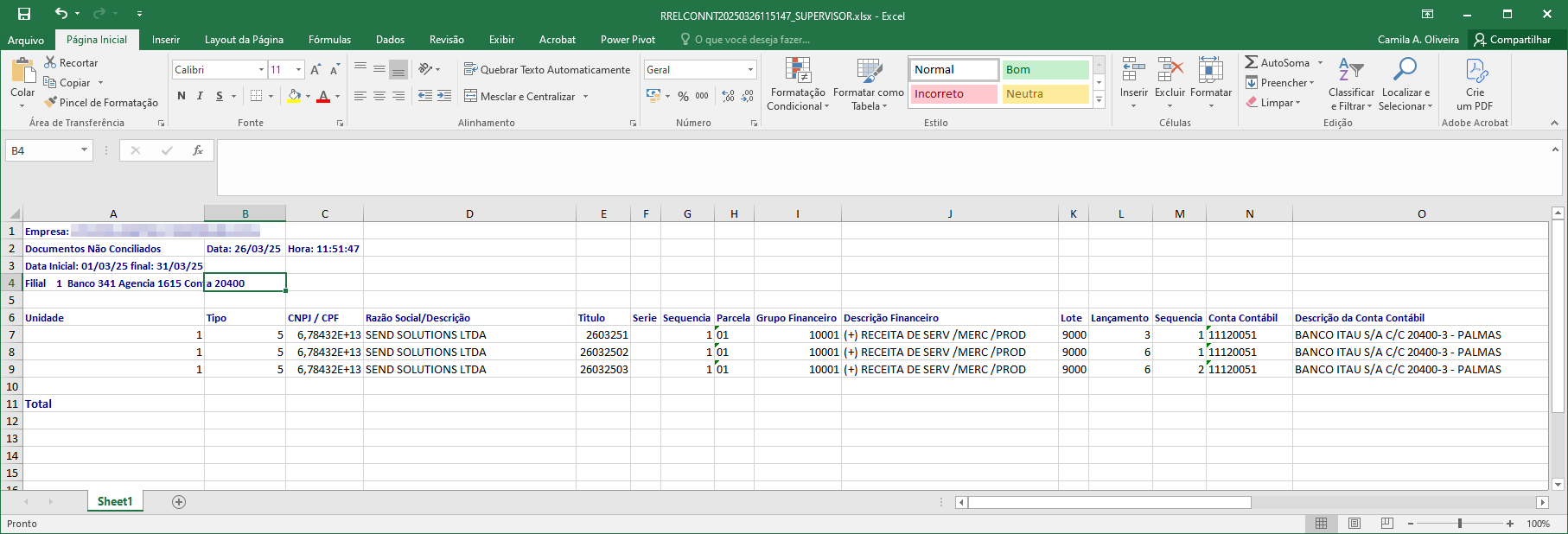Add a new sheet with plus button
Viewport: 1568px width, 534px height.
pos(179,502)
